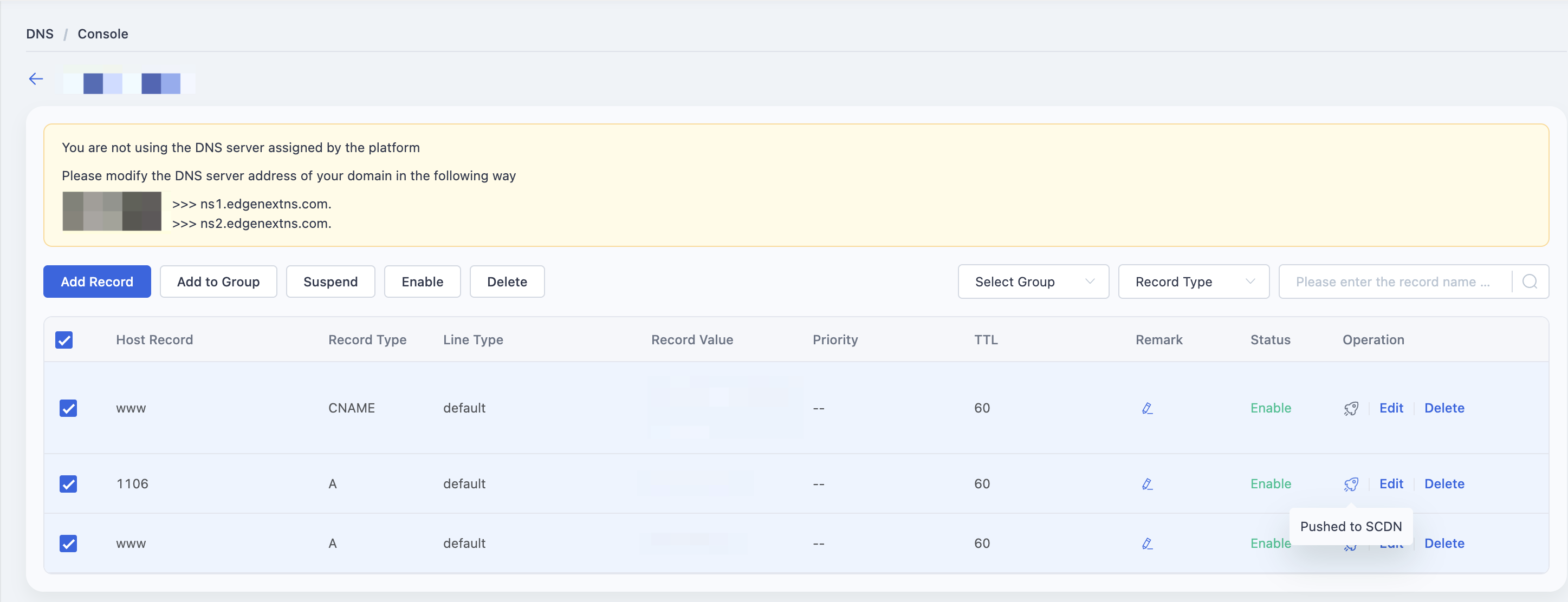Toggle the select-all header checkbox
The height and width of the screenshot is (602, 1568).
(64, 340)
